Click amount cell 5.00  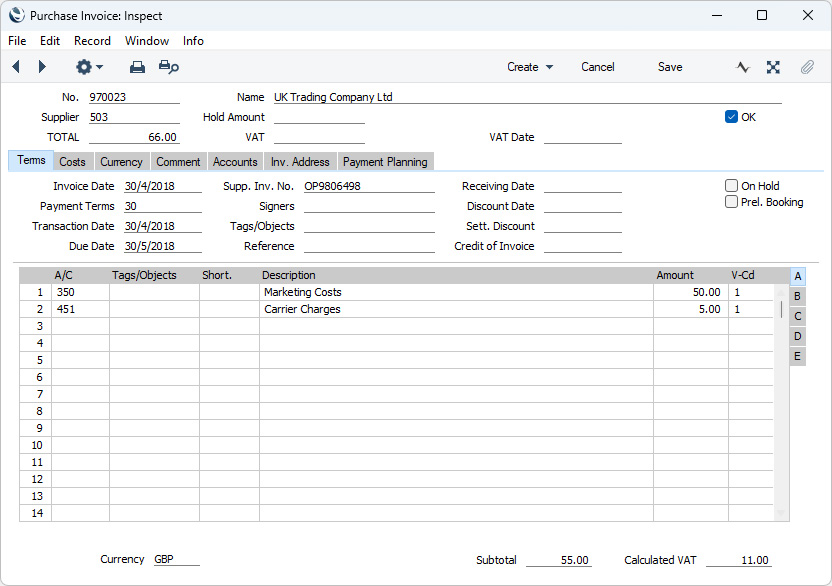[x=691, y=309]
